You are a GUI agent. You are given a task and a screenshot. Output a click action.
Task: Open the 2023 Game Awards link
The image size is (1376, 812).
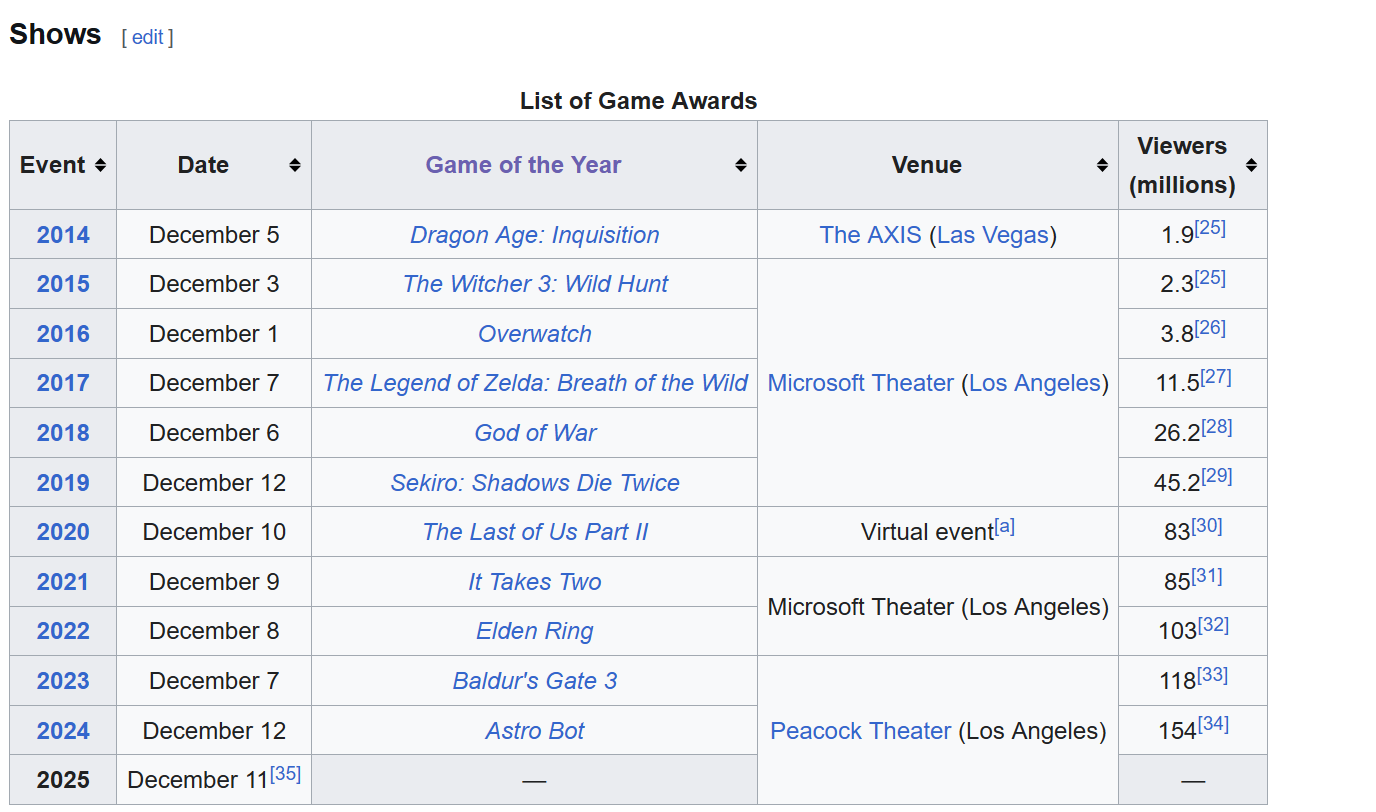click(63, 681)
